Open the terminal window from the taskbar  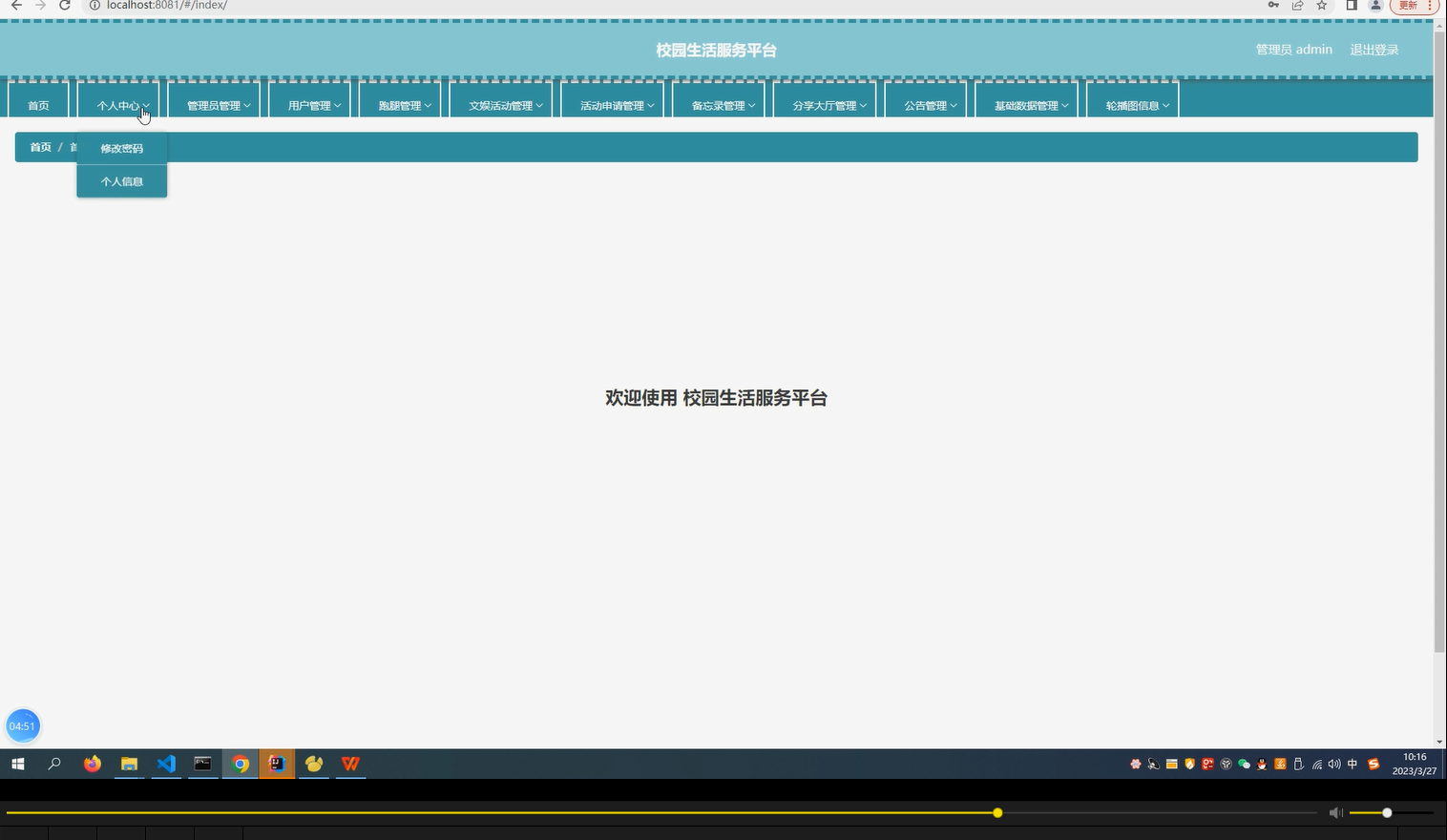click(202, 764)
